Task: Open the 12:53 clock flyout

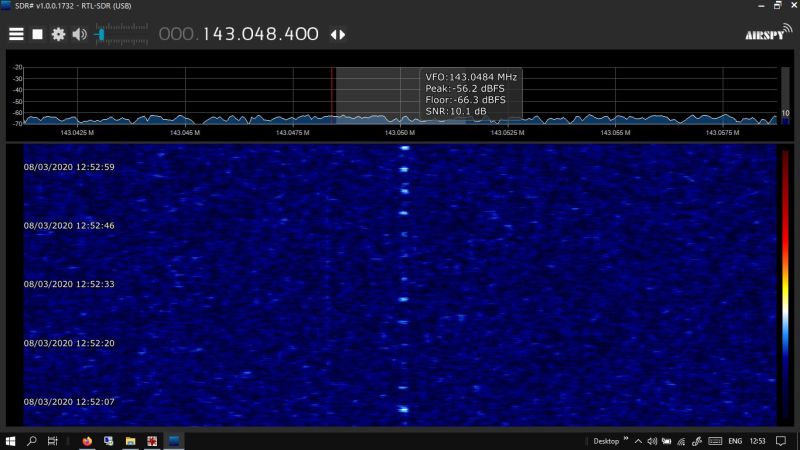Action: pos(758,441)
